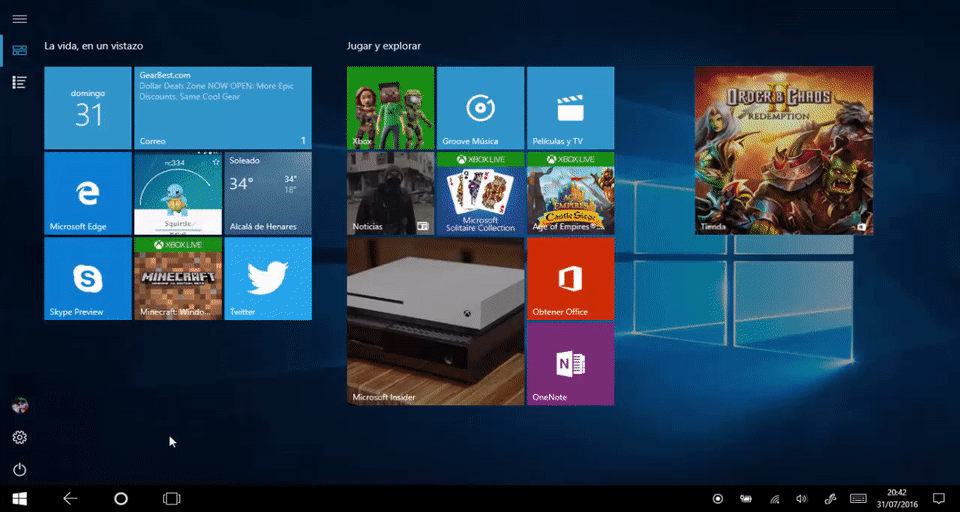The width and height of the screenshot is (960, 512).
Task: Open the Action Center notification icon
Action: 938,498
